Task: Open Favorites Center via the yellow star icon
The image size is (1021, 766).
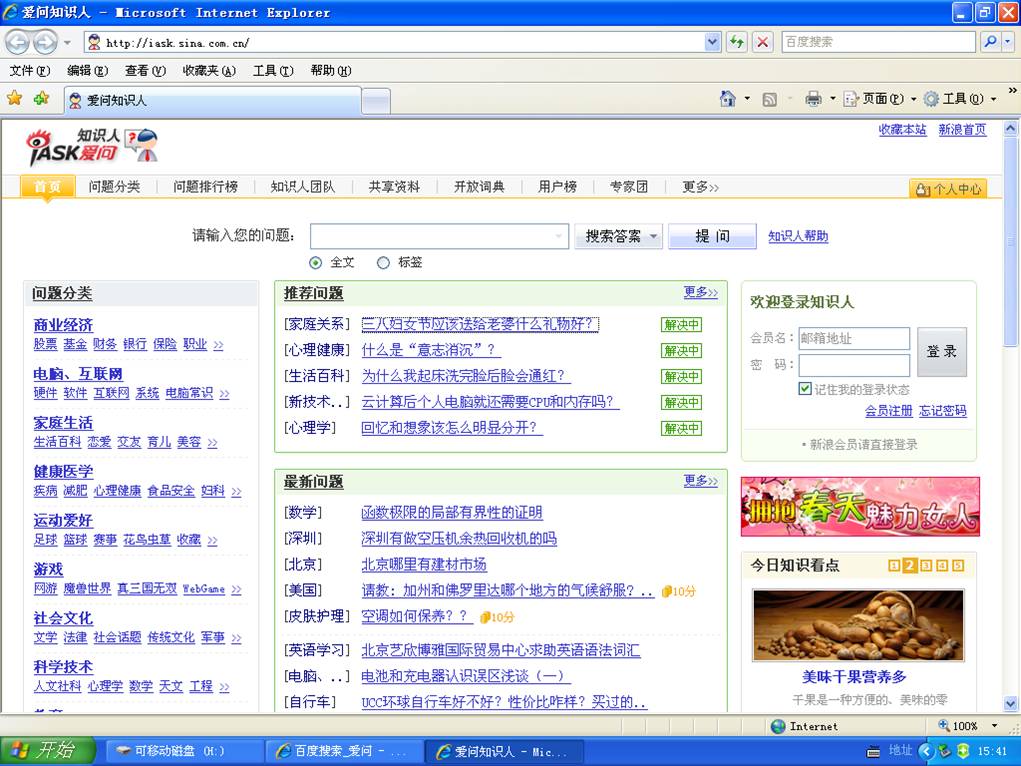Action: coord(14,98)
